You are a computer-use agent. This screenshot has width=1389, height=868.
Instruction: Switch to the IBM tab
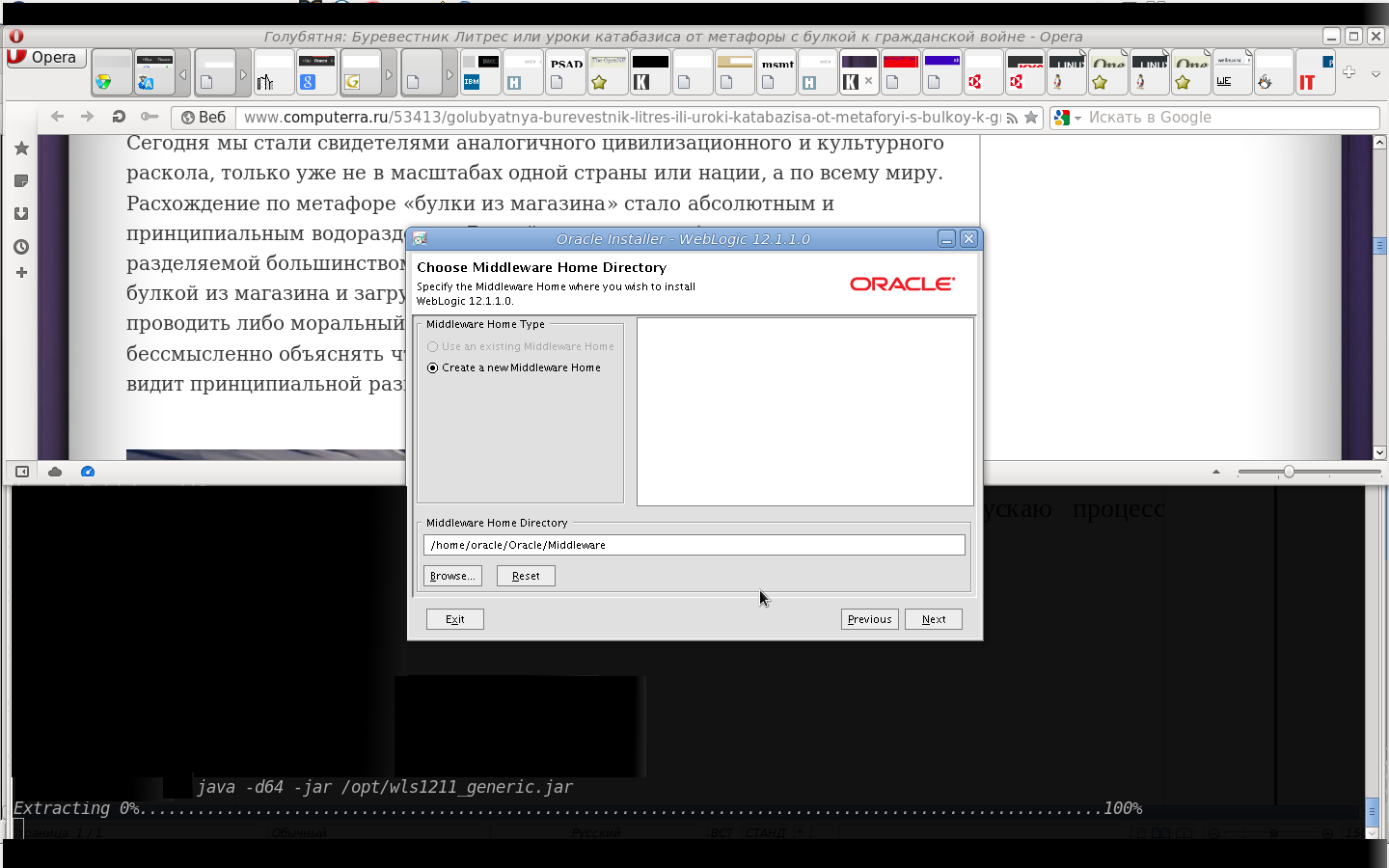coord(480,72)
